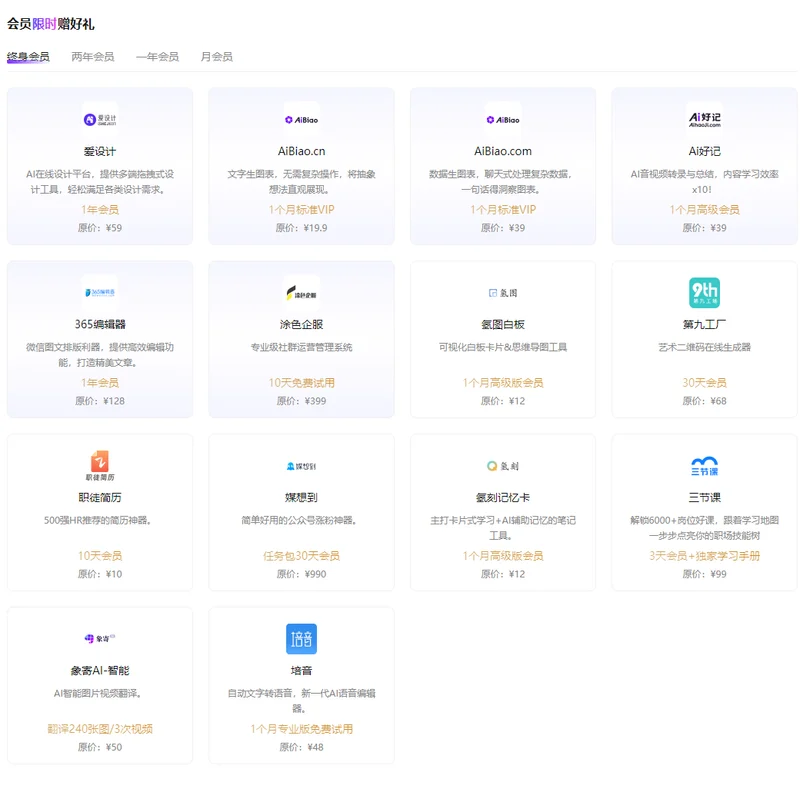Click 1个月标准VIP under AiBiao.cn
The image size is (800, 788).
click(301, 209)
